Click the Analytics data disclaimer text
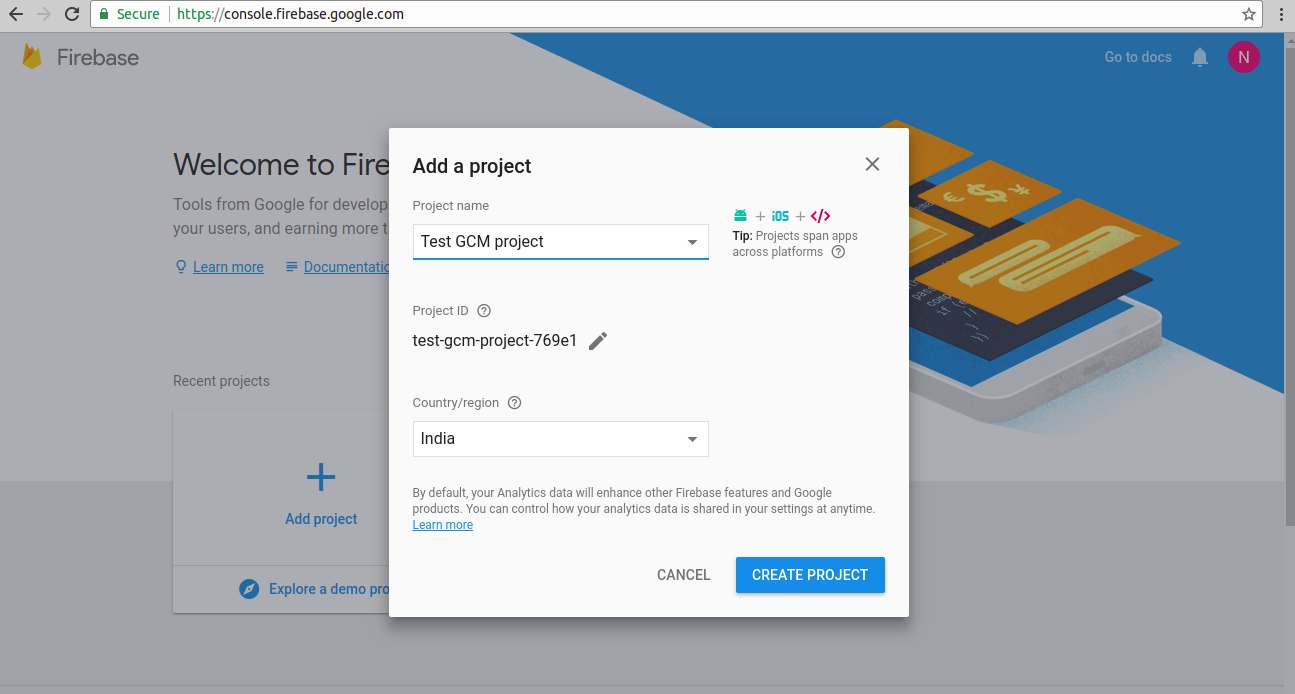The height and width of the screenshot is (694, 1295). click(x=644, y=501)
